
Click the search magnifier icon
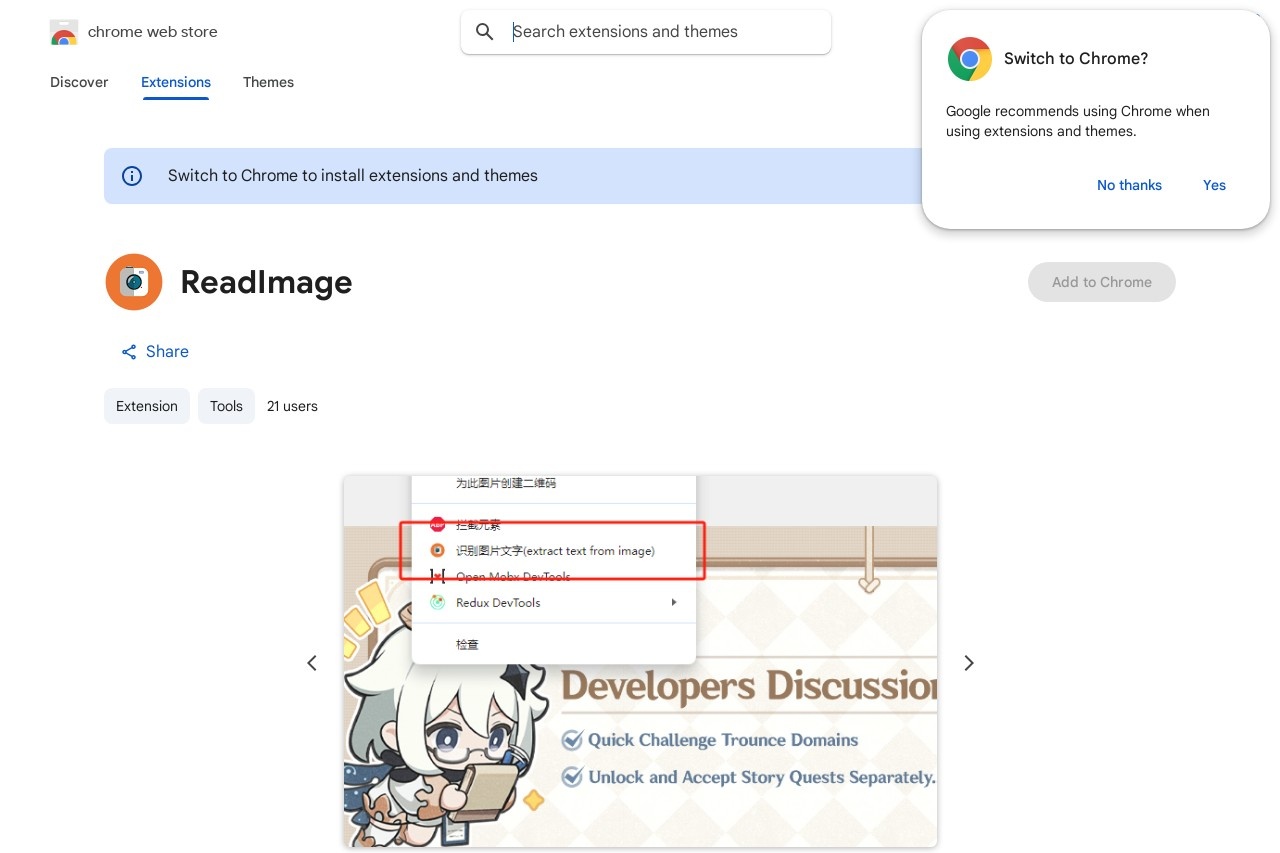(485, 32)
